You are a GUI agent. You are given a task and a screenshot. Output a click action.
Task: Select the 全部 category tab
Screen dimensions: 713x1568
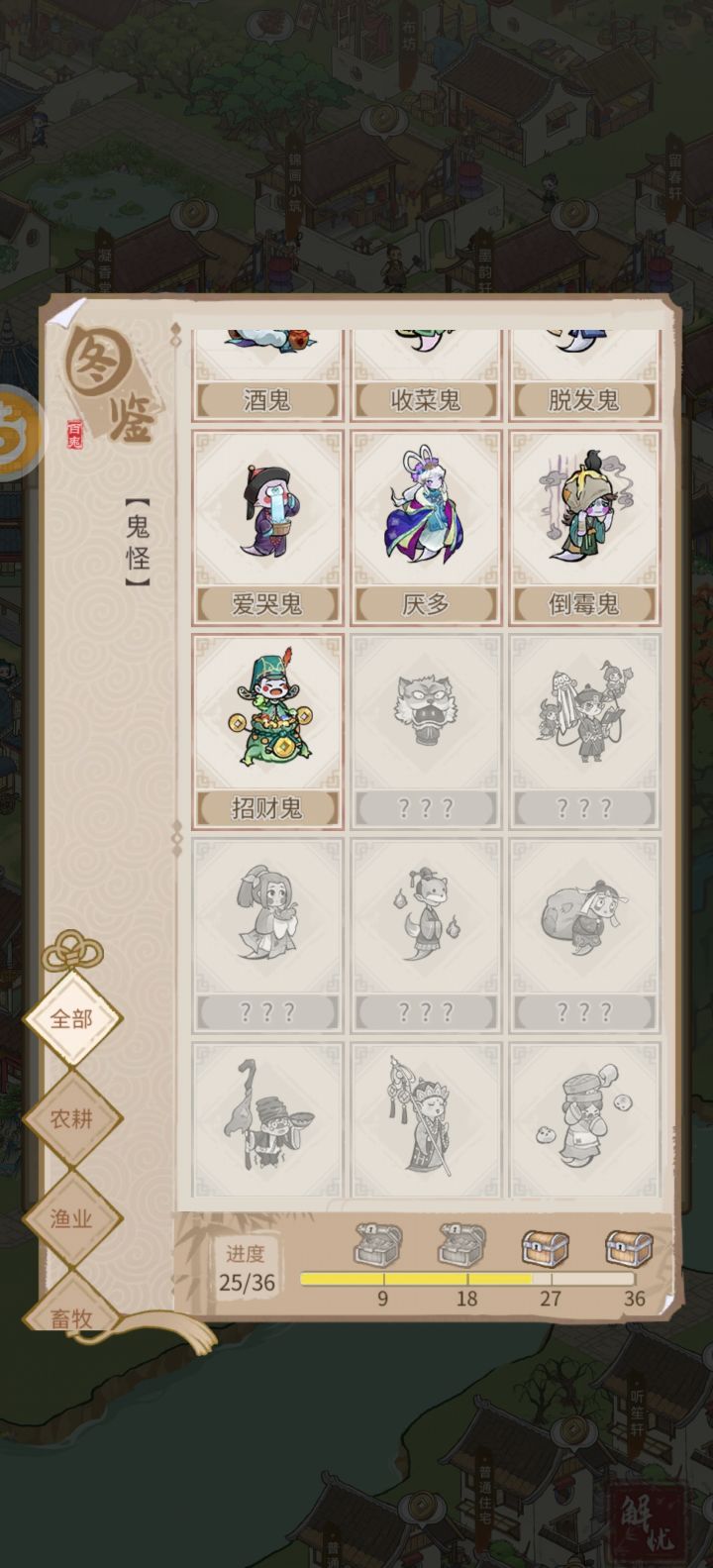click(72, 1018)
